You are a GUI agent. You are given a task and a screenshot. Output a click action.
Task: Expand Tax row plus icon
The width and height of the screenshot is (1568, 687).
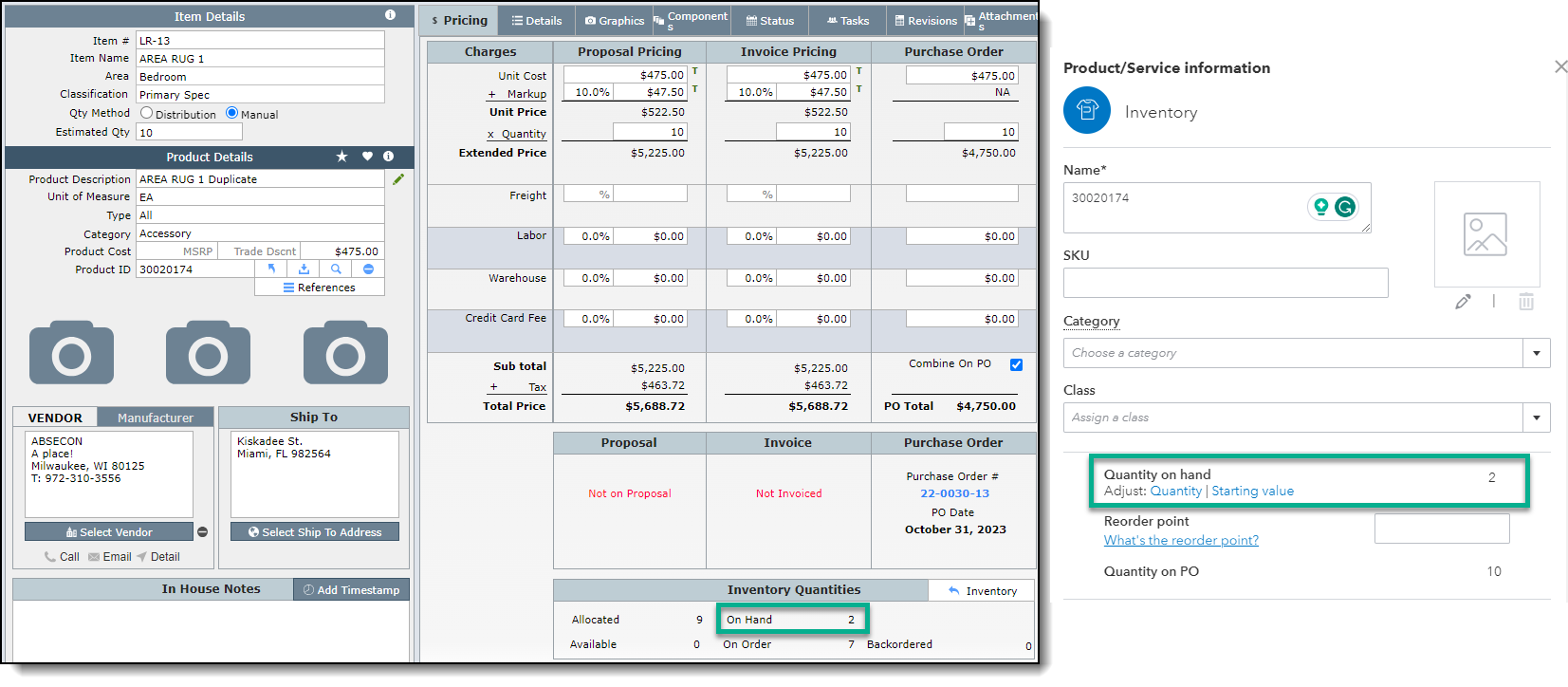pyautogui.click(x=493, y=387)
